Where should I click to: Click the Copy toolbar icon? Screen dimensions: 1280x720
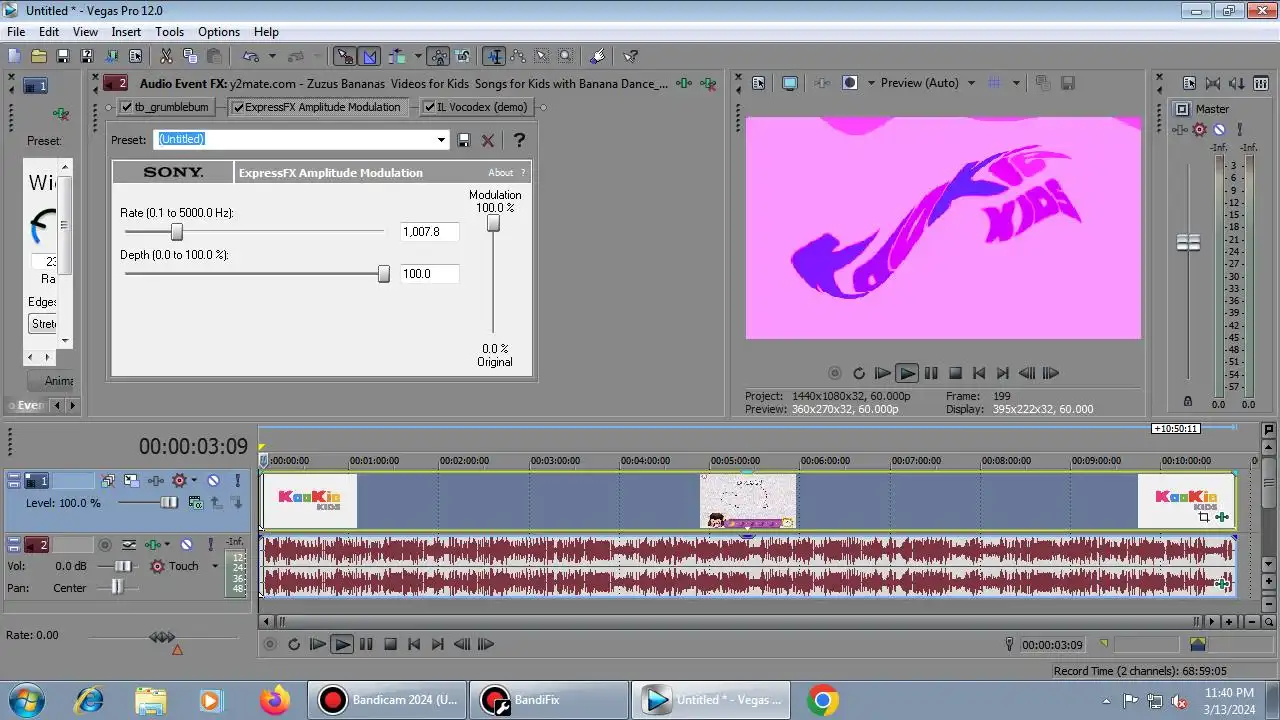[189, 56]
